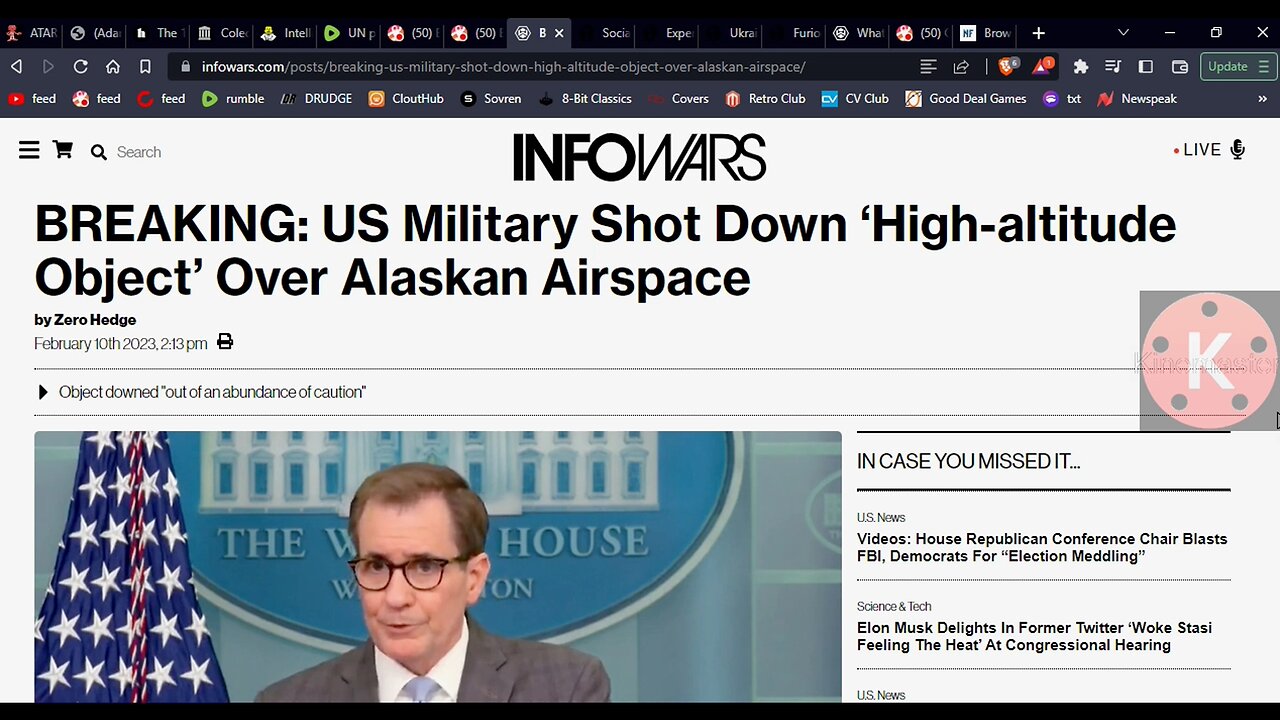The image size is (1280, 720).
Task: Switch to the UN p tab
Action: pyautogui.click(x=349, y=33)
